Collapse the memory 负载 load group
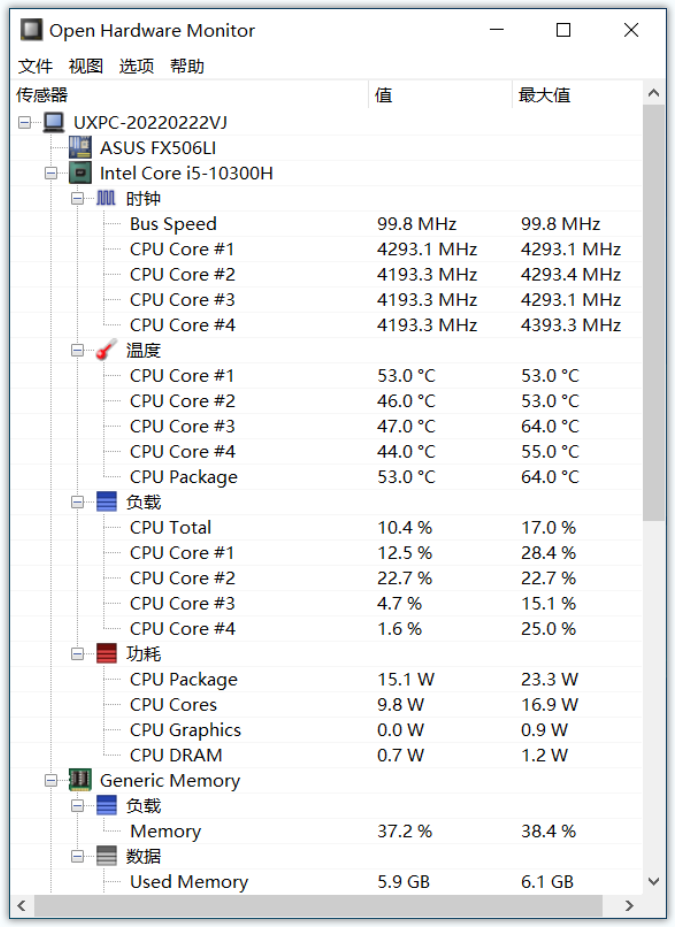This screenshot has height=927, width=675. click(x=77, y=806)
